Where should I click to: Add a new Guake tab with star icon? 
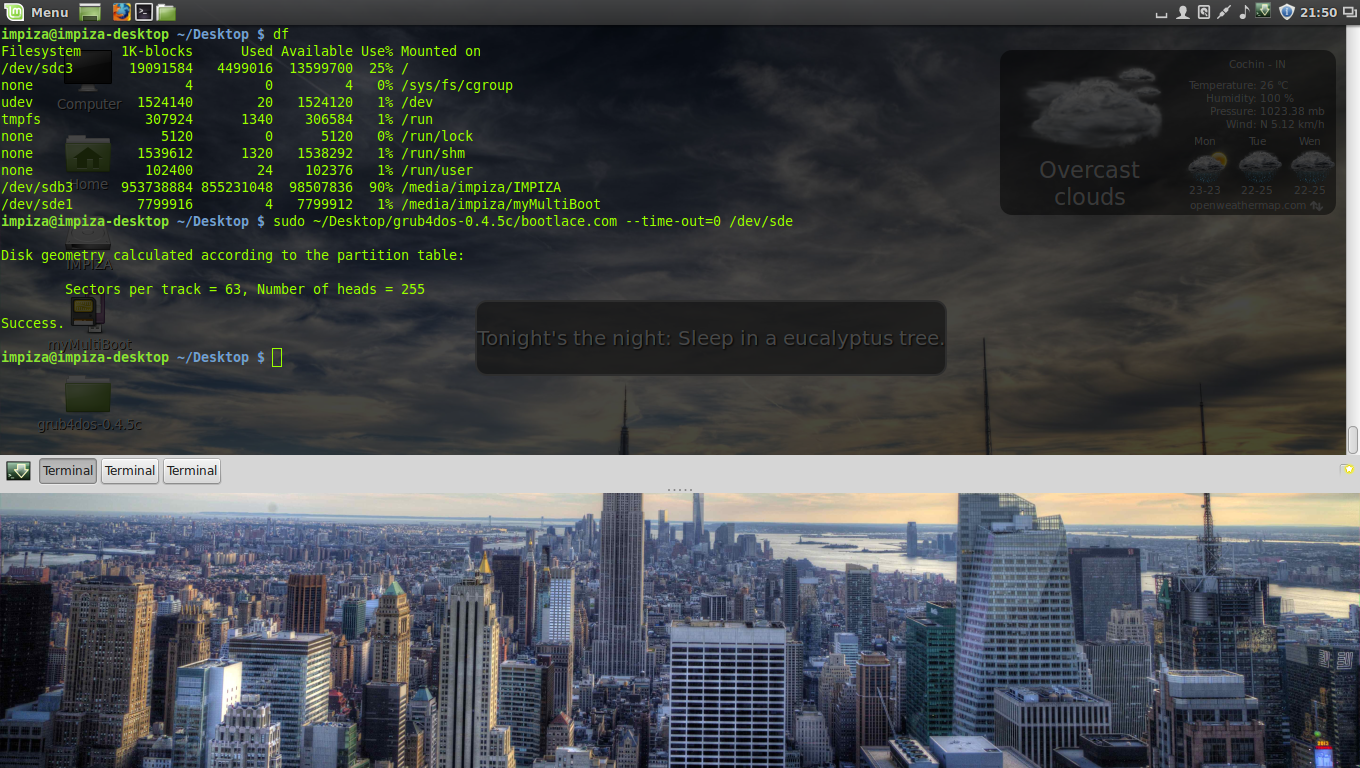[x=1347, y=468]
